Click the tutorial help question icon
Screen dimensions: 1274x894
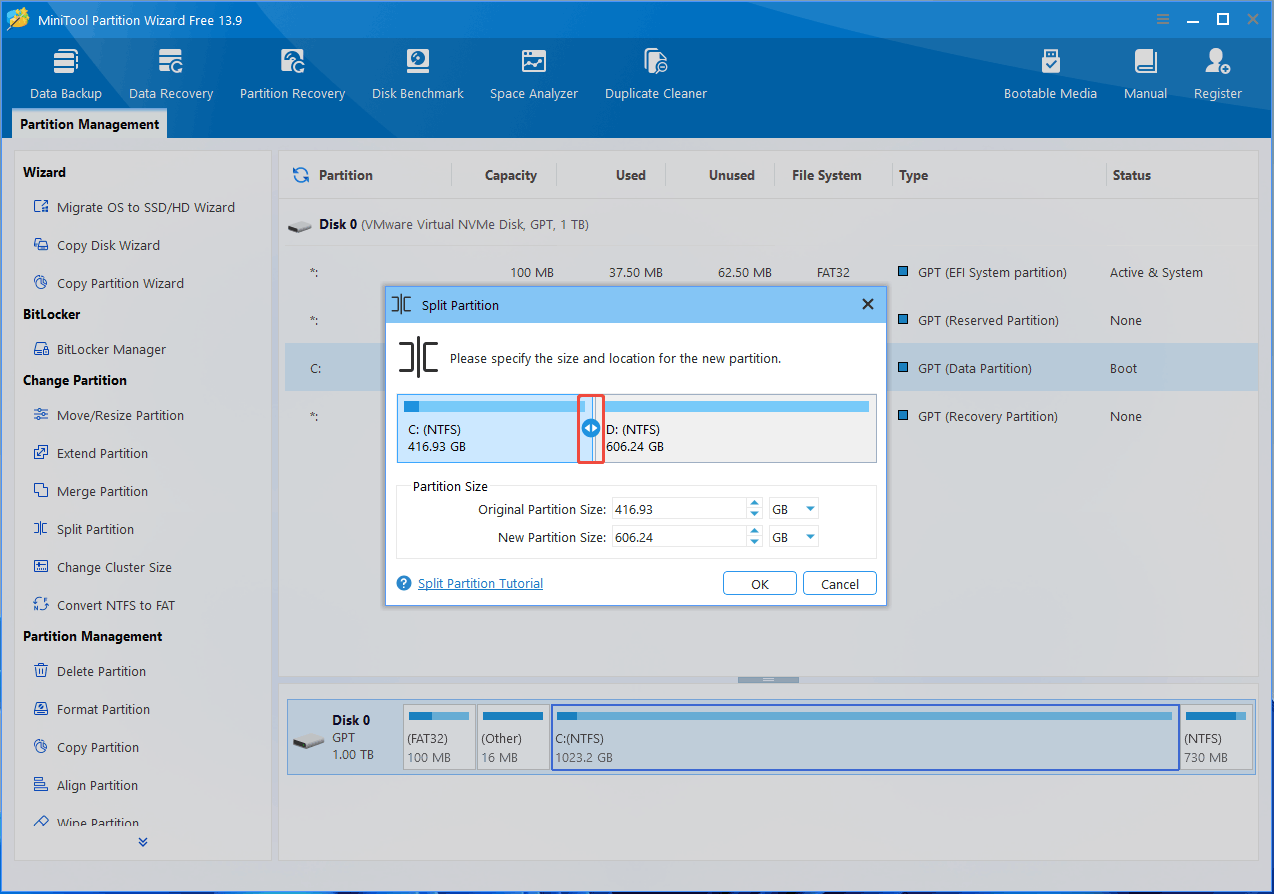pyautogui.click(x=404, y=583)
